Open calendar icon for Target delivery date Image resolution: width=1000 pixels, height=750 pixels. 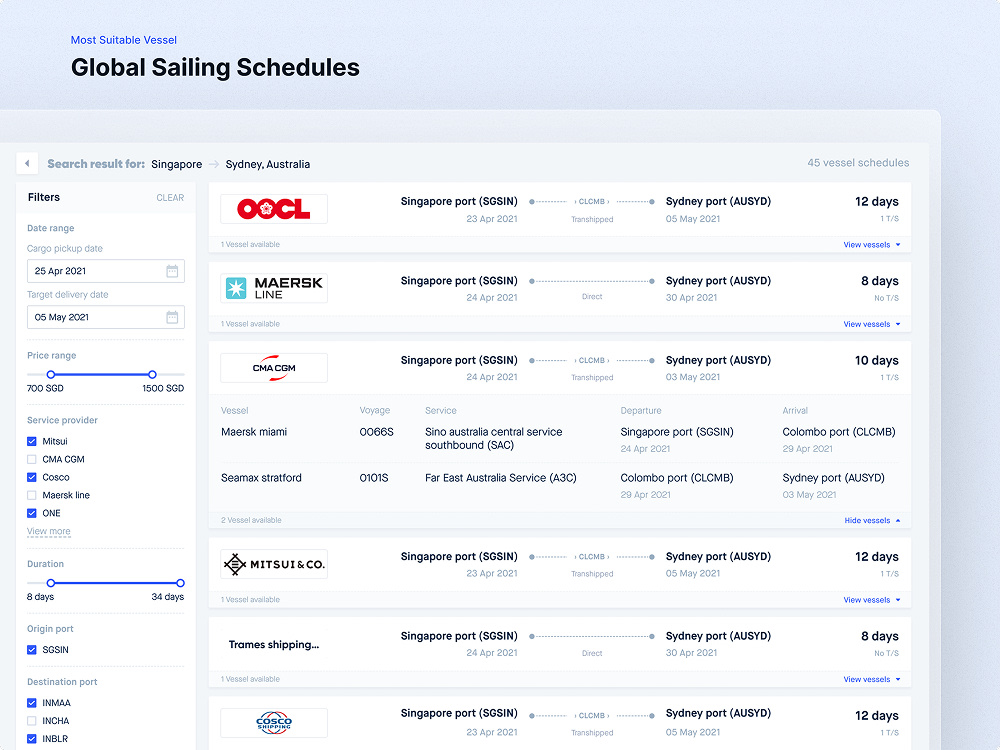[172, 317]
